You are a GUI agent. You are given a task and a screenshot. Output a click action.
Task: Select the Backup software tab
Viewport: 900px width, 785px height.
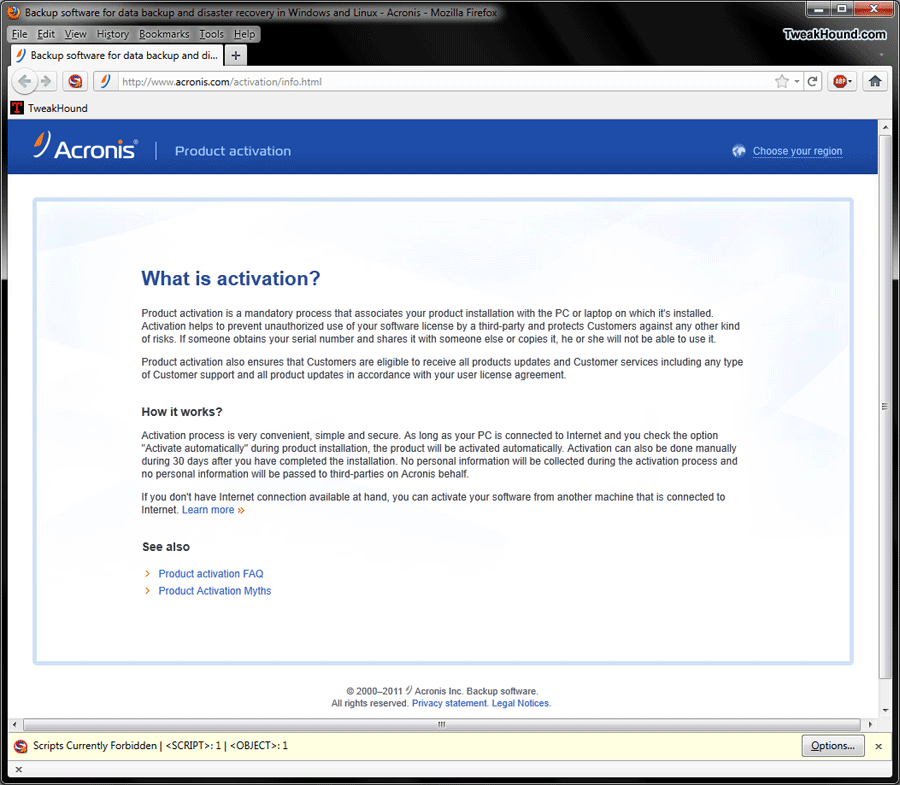click(117, 56)
